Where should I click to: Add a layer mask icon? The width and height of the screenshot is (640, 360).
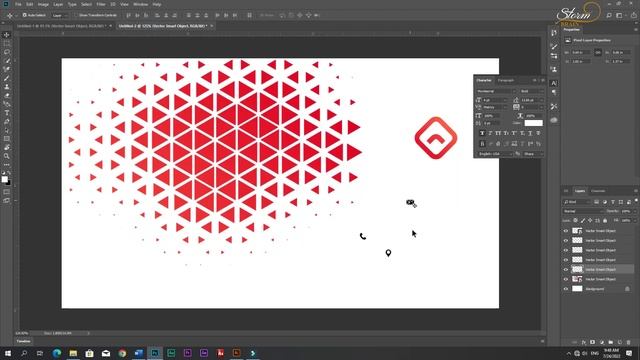(593, 342)
